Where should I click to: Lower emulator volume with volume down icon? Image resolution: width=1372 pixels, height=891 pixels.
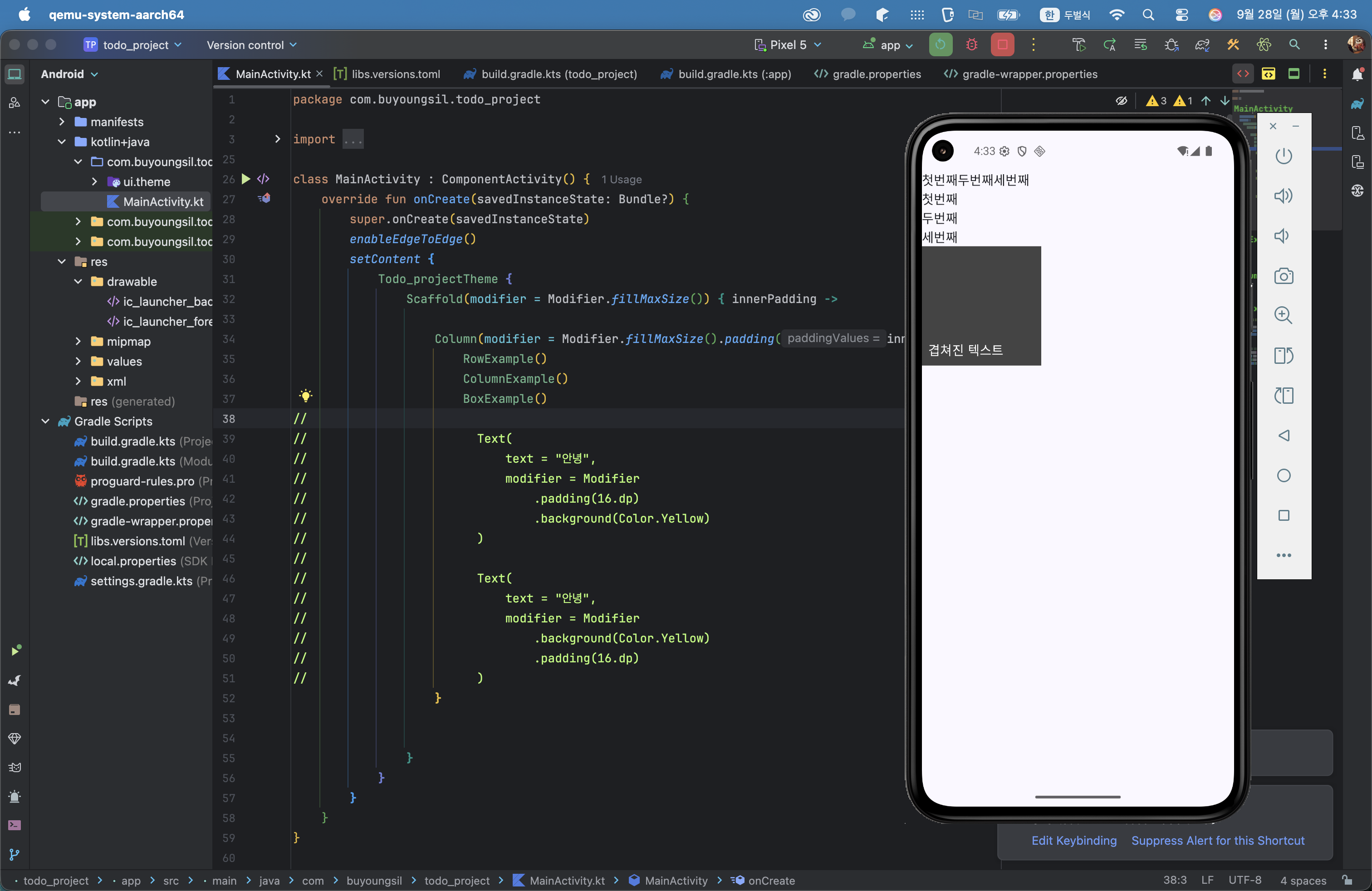click(x=1282, y=236)
